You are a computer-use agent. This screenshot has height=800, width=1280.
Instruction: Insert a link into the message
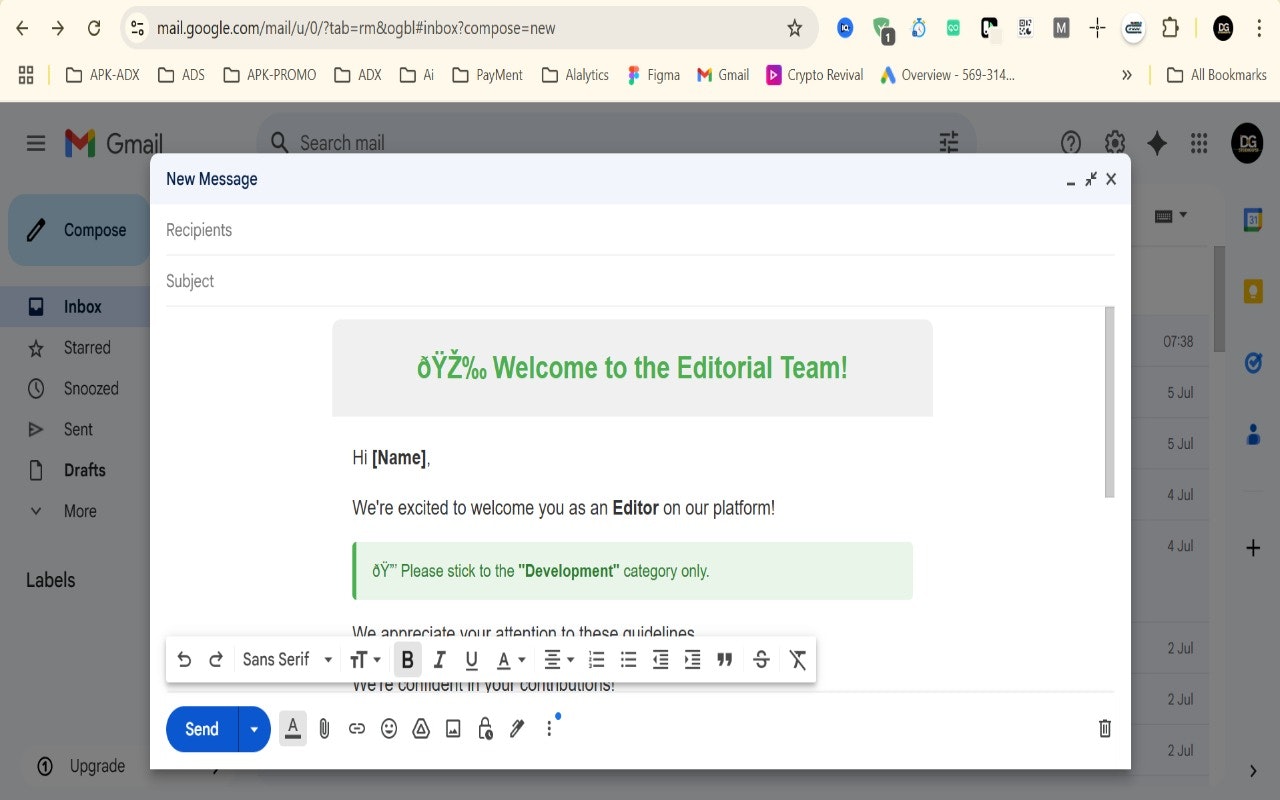pyautogui.click(x=356, y=728)
